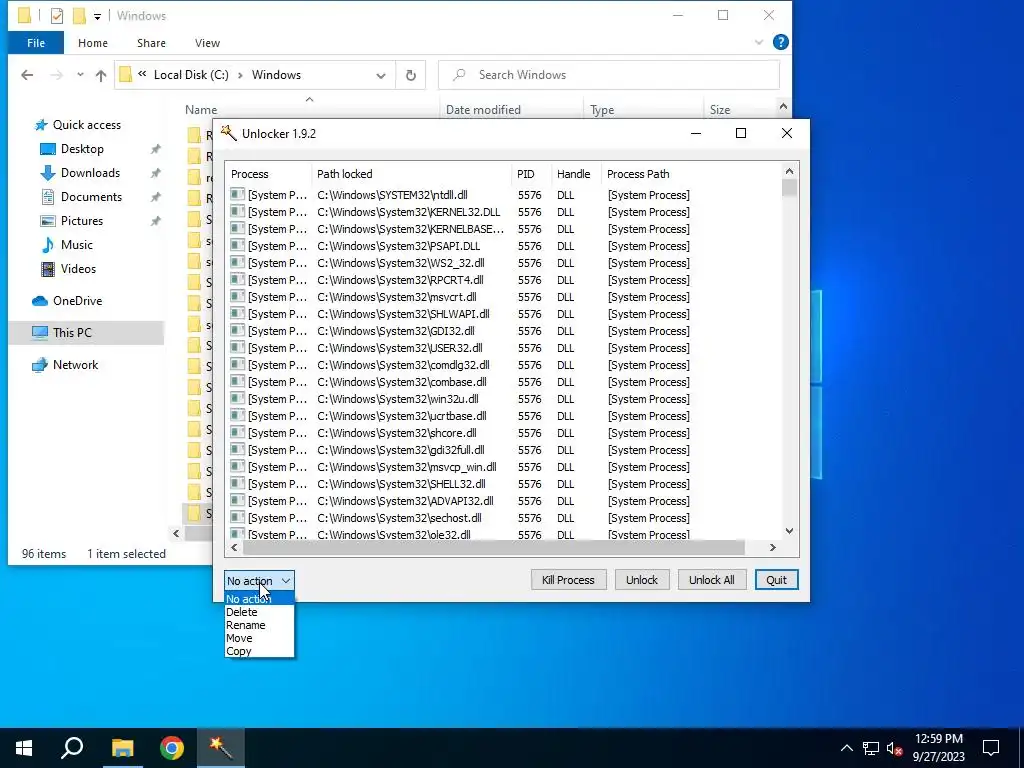
Task: Click process icon of the combase.dll row
Action: (x=238, y=381)
